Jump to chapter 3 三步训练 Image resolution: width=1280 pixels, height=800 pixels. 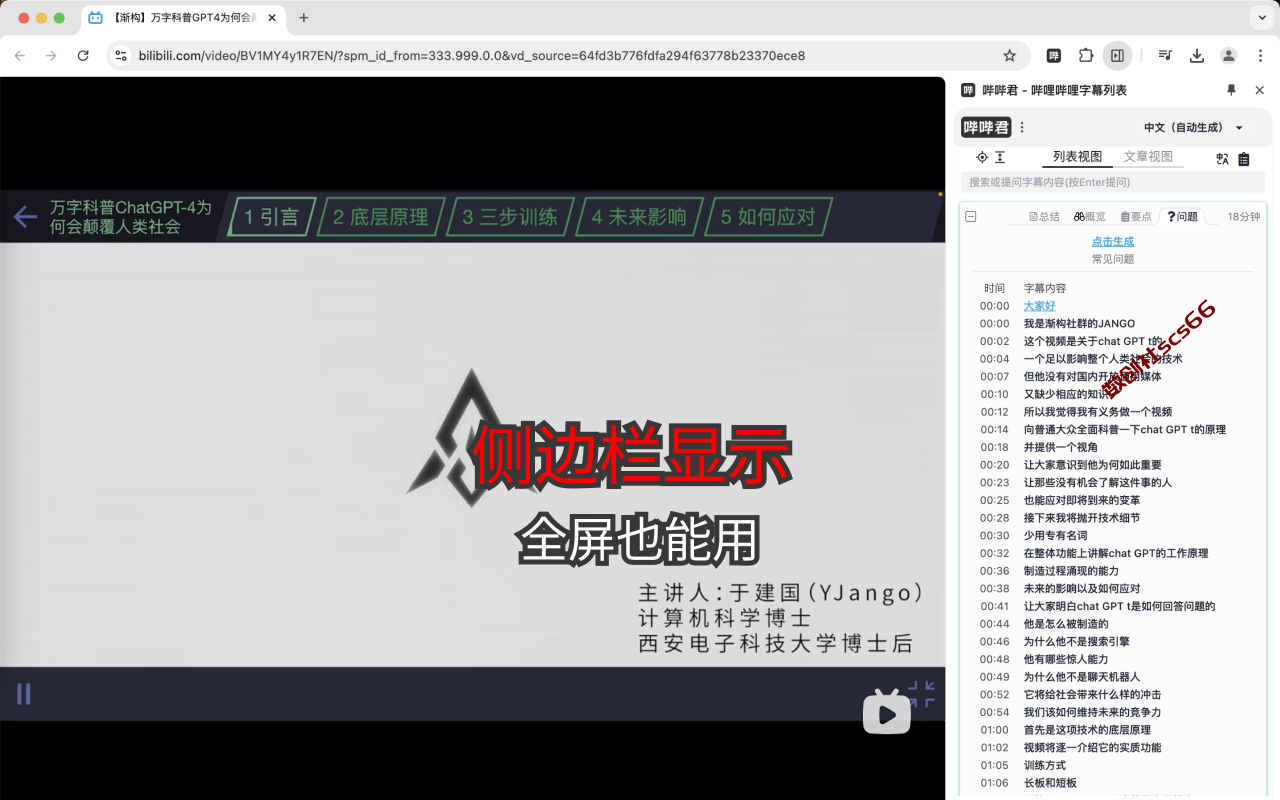tap(510, 217)
